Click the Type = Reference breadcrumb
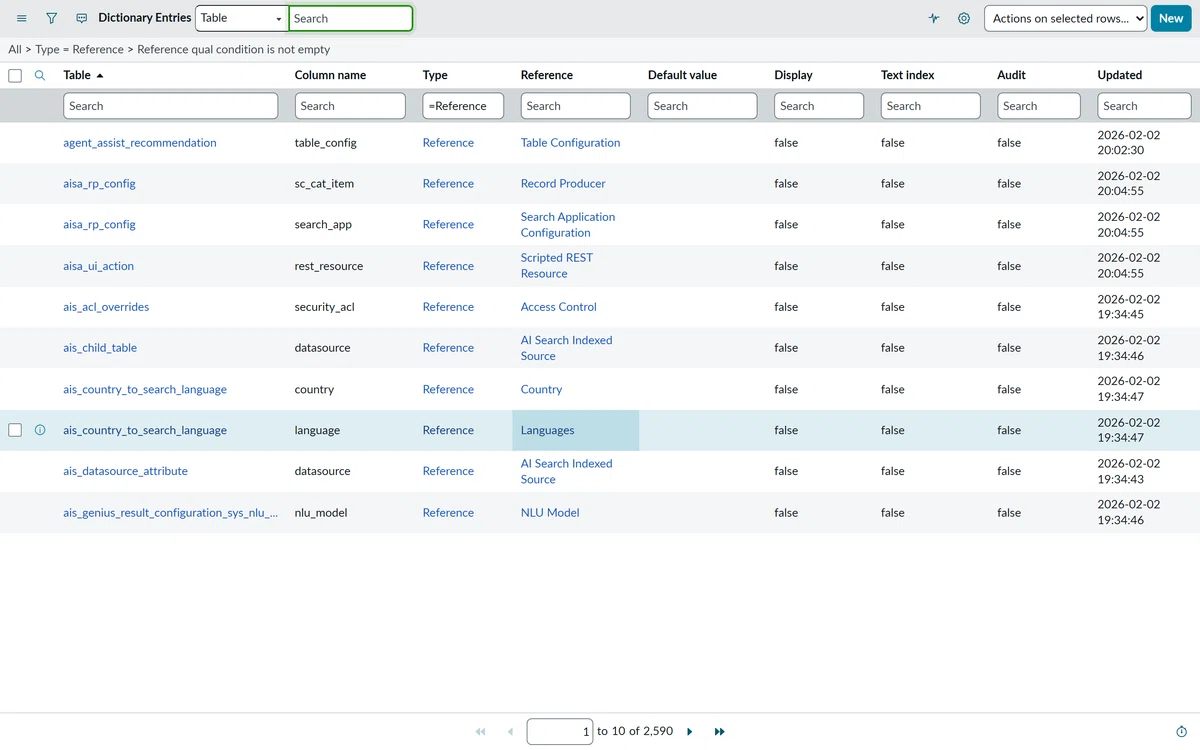This screenshot has height=750, width=1200. pos(80,49)
